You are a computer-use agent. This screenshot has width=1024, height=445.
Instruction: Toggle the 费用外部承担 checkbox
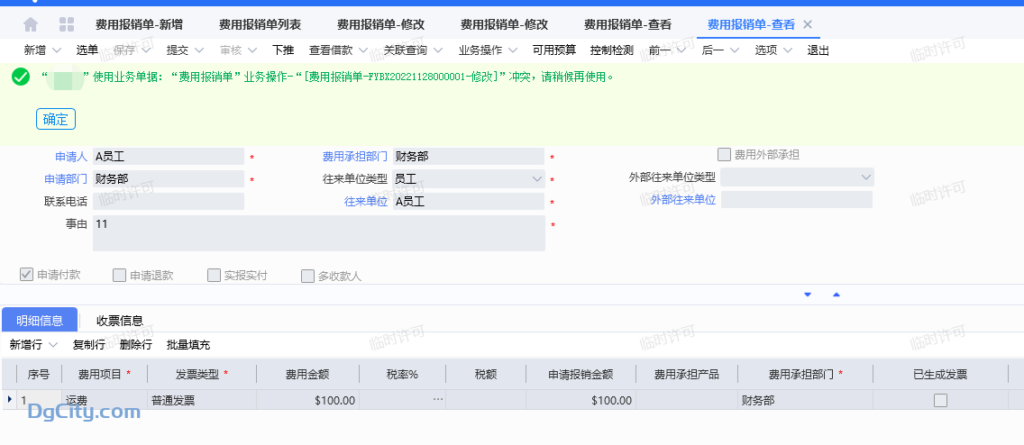point(725,154)
